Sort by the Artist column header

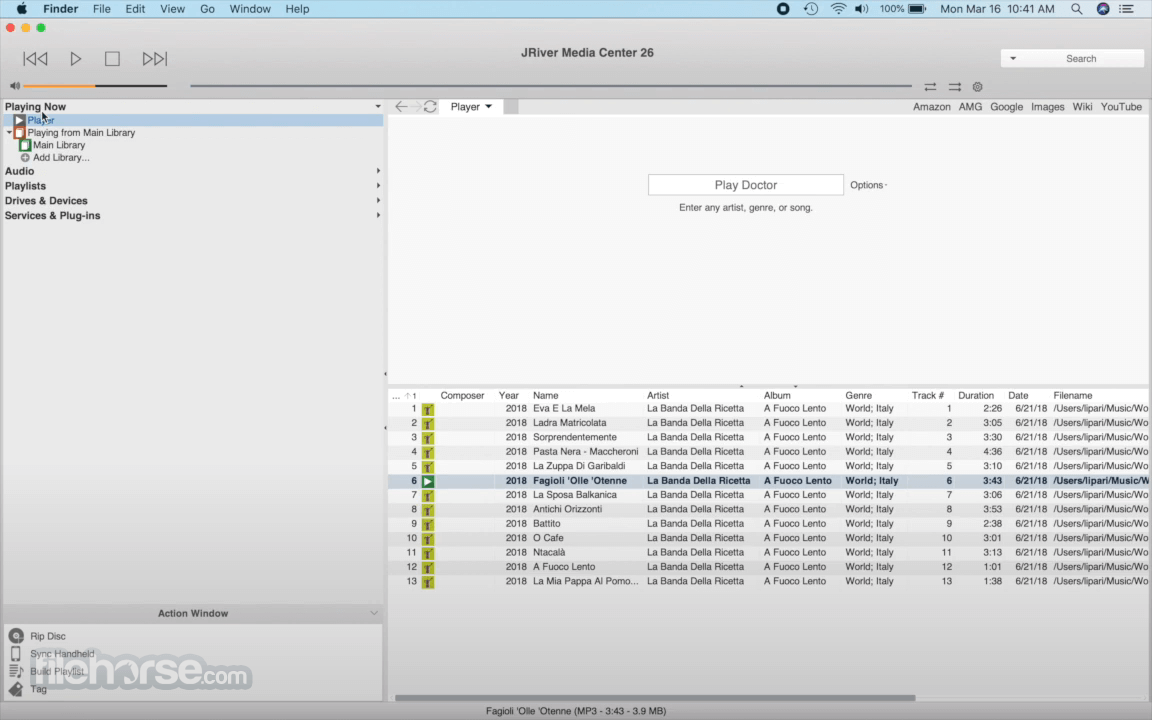[658, 395]
